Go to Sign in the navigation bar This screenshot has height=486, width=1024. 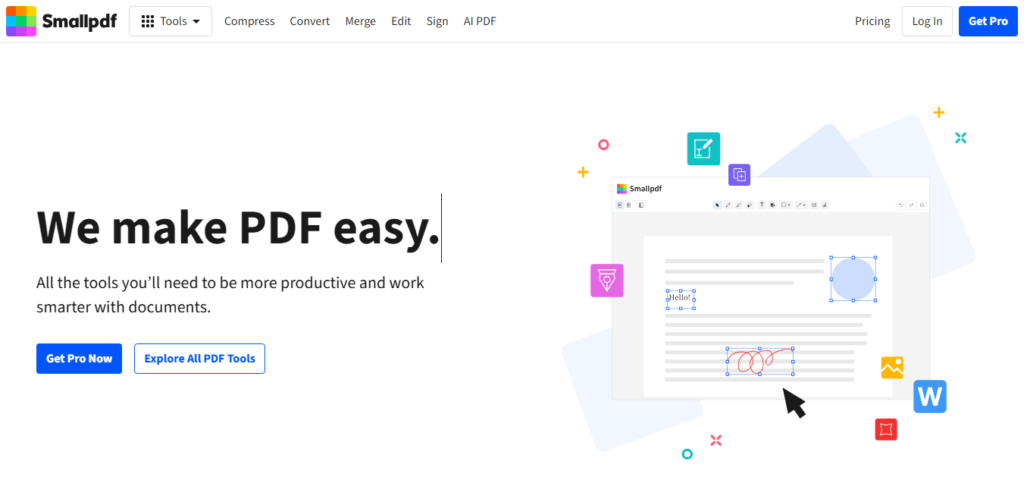(437, 21)
